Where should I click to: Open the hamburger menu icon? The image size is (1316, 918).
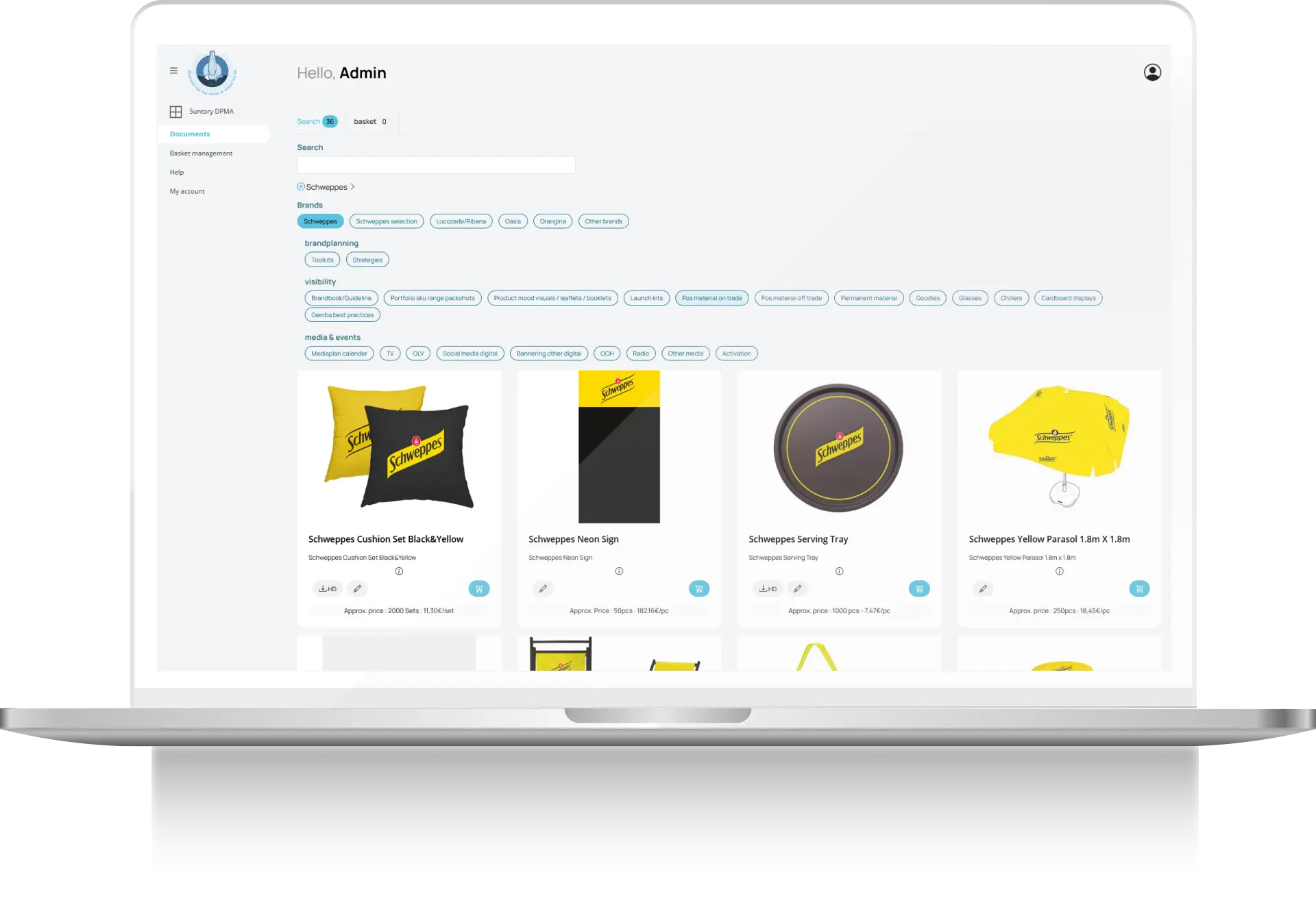tap(173, 71)
